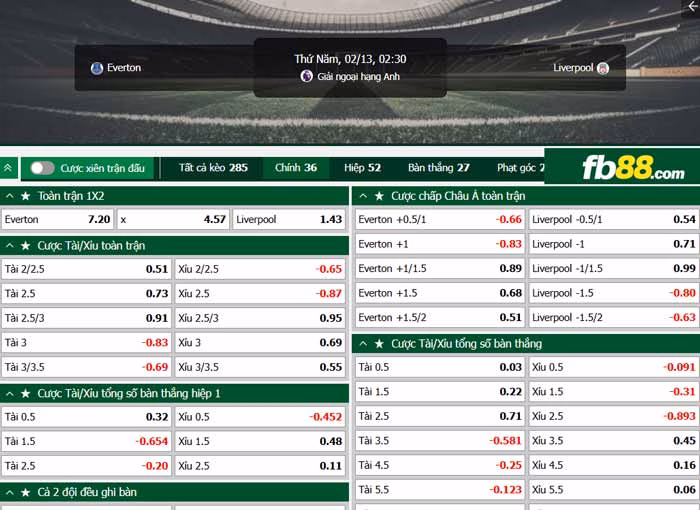Pick Tài 2.5 toàn trận at 0.73
This screenshot has height=510, width=700.
coord(87,293)
